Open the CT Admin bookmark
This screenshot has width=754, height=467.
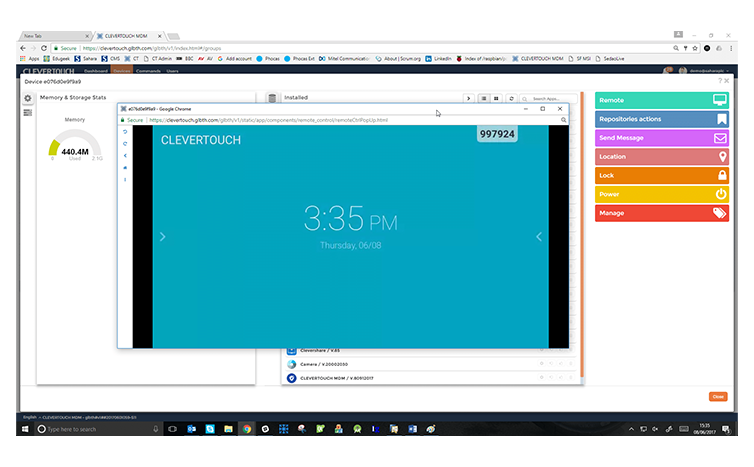point(157,59)
